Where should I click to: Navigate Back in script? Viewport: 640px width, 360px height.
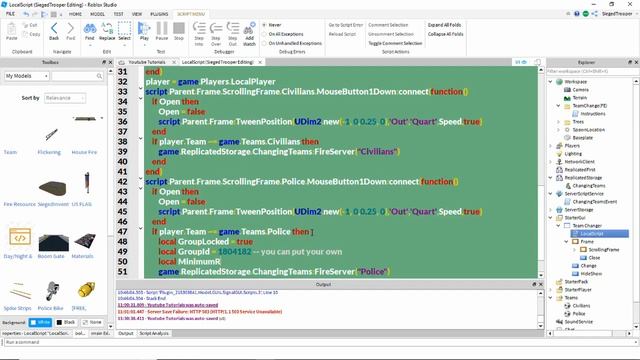[x=54, y=31]
